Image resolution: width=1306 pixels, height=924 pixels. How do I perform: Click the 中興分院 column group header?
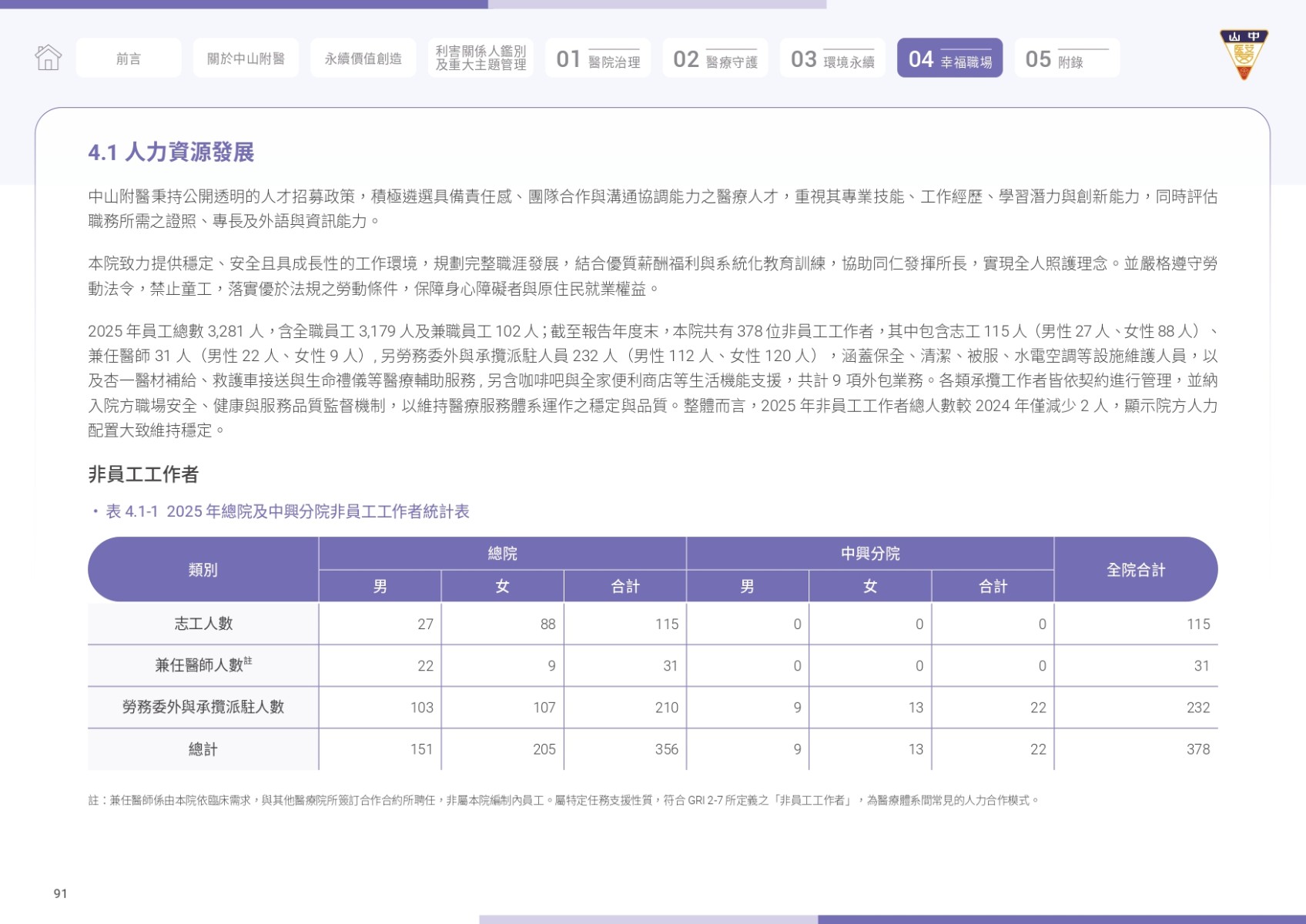(870, 554)
